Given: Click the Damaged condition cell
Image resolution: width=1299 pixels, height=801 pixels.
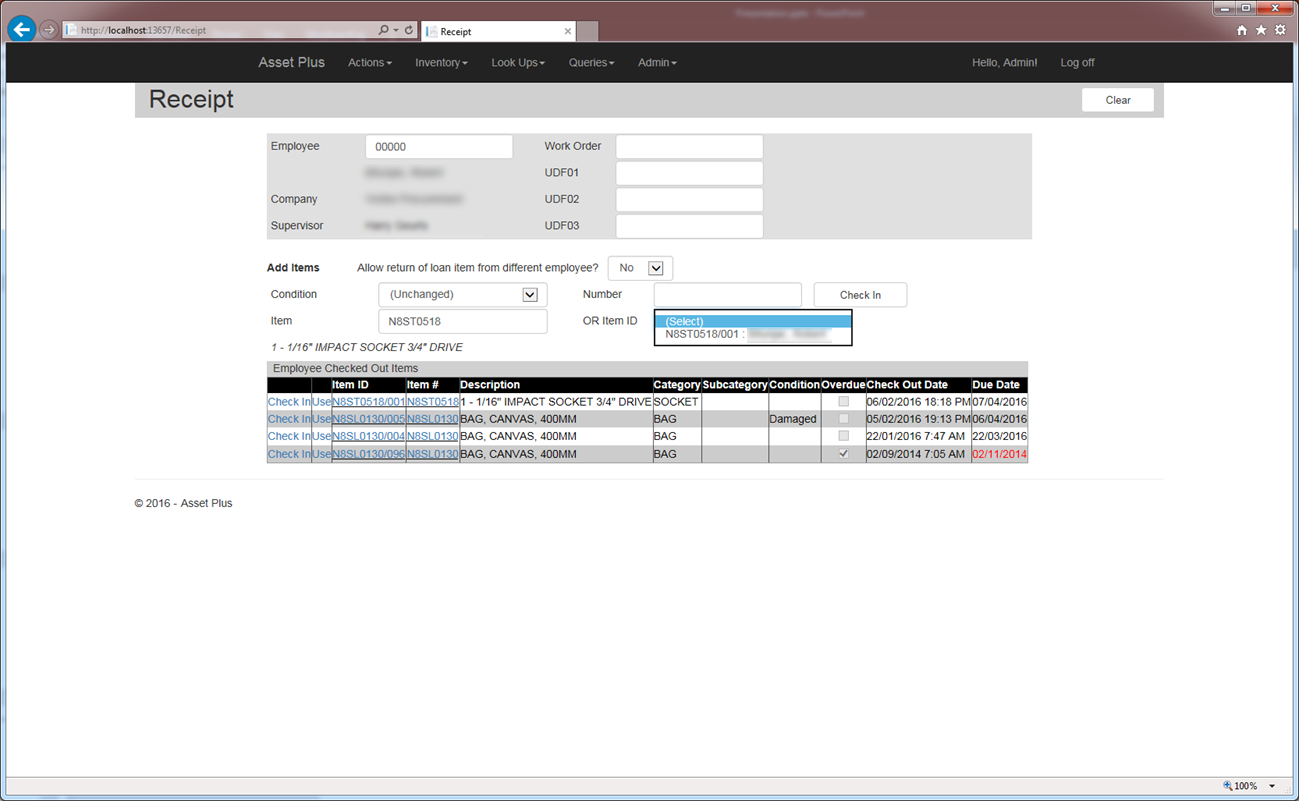Looking at the screenshot, I should [x=793, y=419].
